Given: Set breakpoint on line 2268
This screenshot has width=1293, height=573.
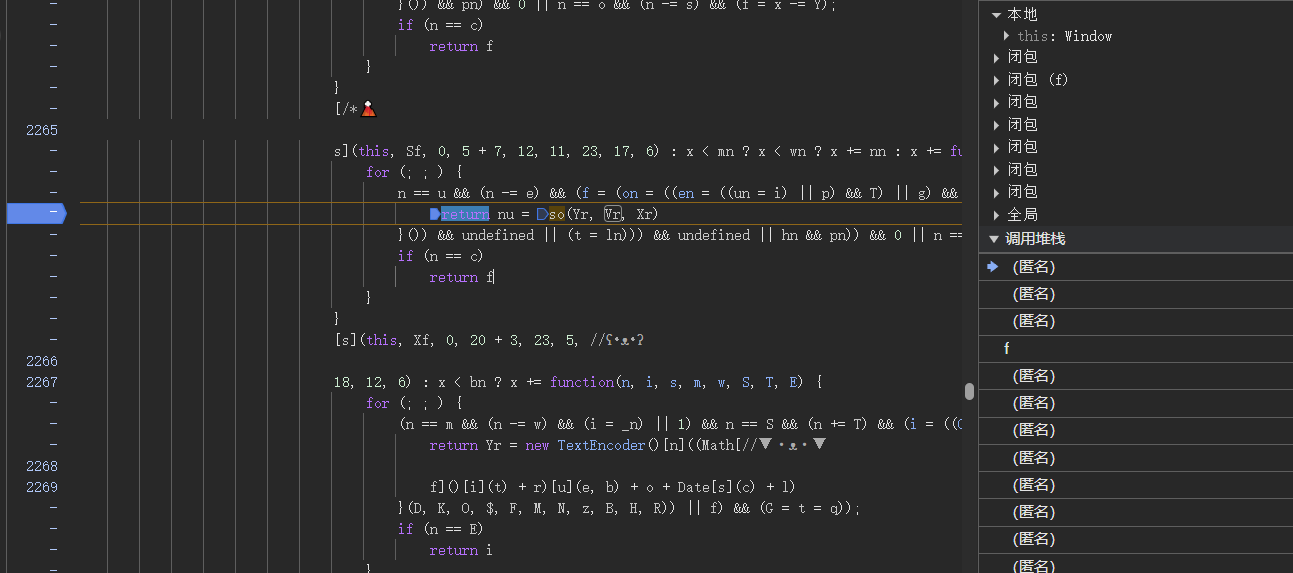Looking at the screenshot, I should coord(42,466).
